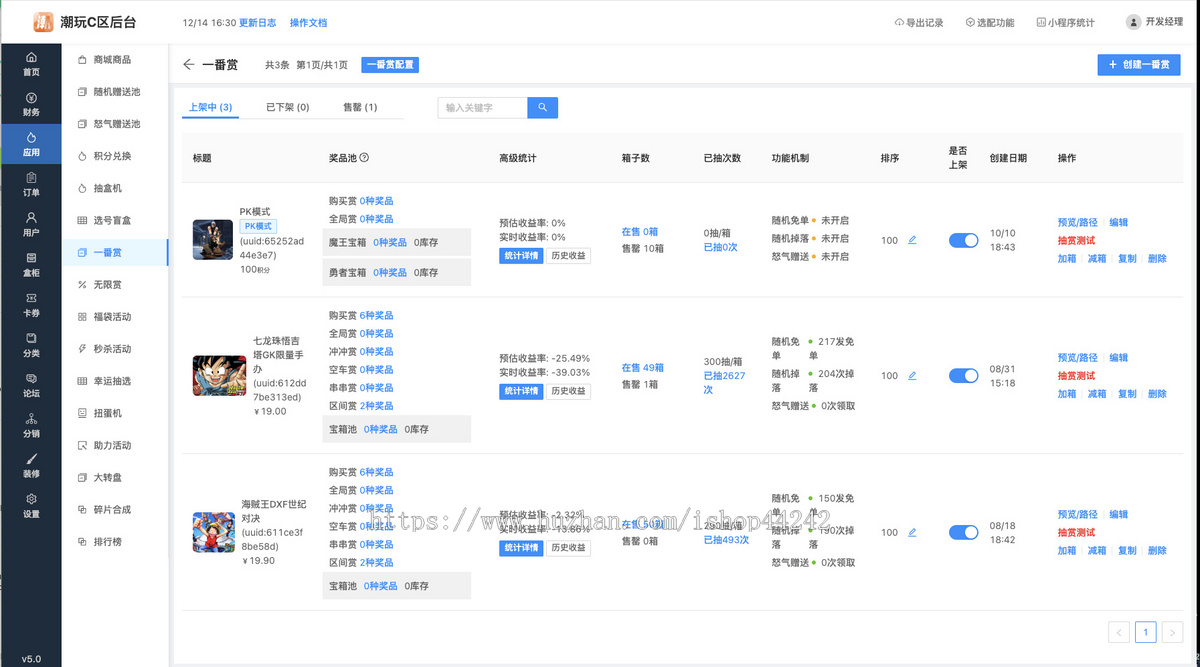Toggle 是否上架 switch for 七龙珠悟吉塔GK

(x=963, y=376)
